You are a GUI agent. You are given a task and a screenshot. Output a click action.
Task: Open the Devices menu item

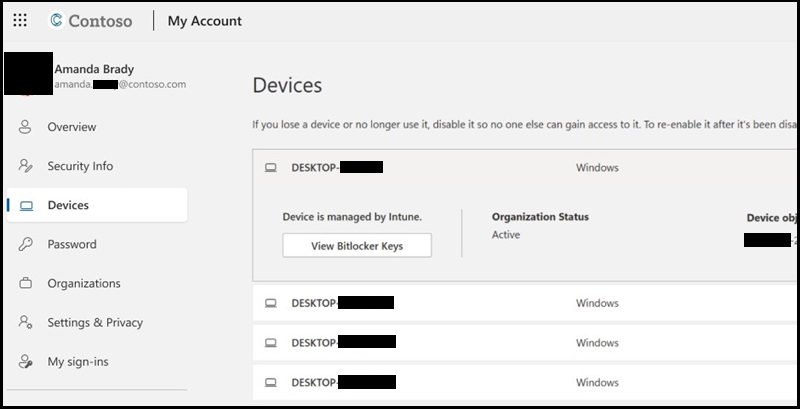(x=68, y=205)
